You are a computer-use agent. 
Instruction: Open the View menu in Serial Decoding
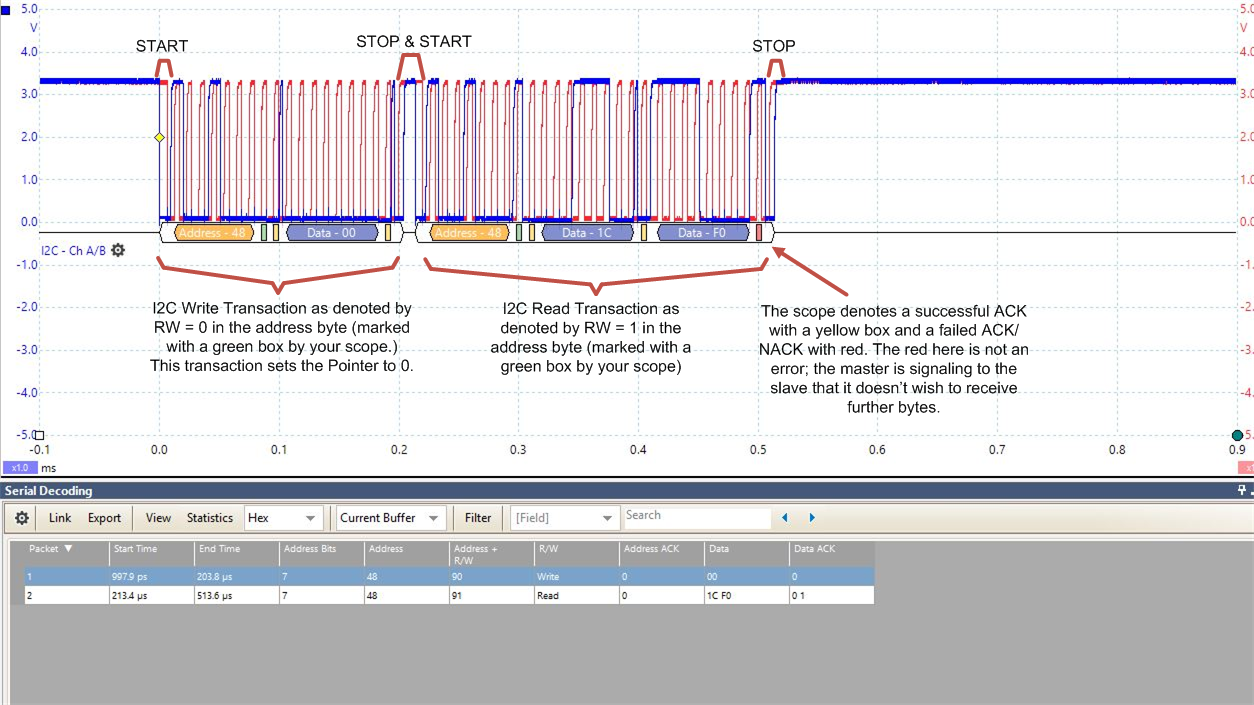tap(157, 518)
